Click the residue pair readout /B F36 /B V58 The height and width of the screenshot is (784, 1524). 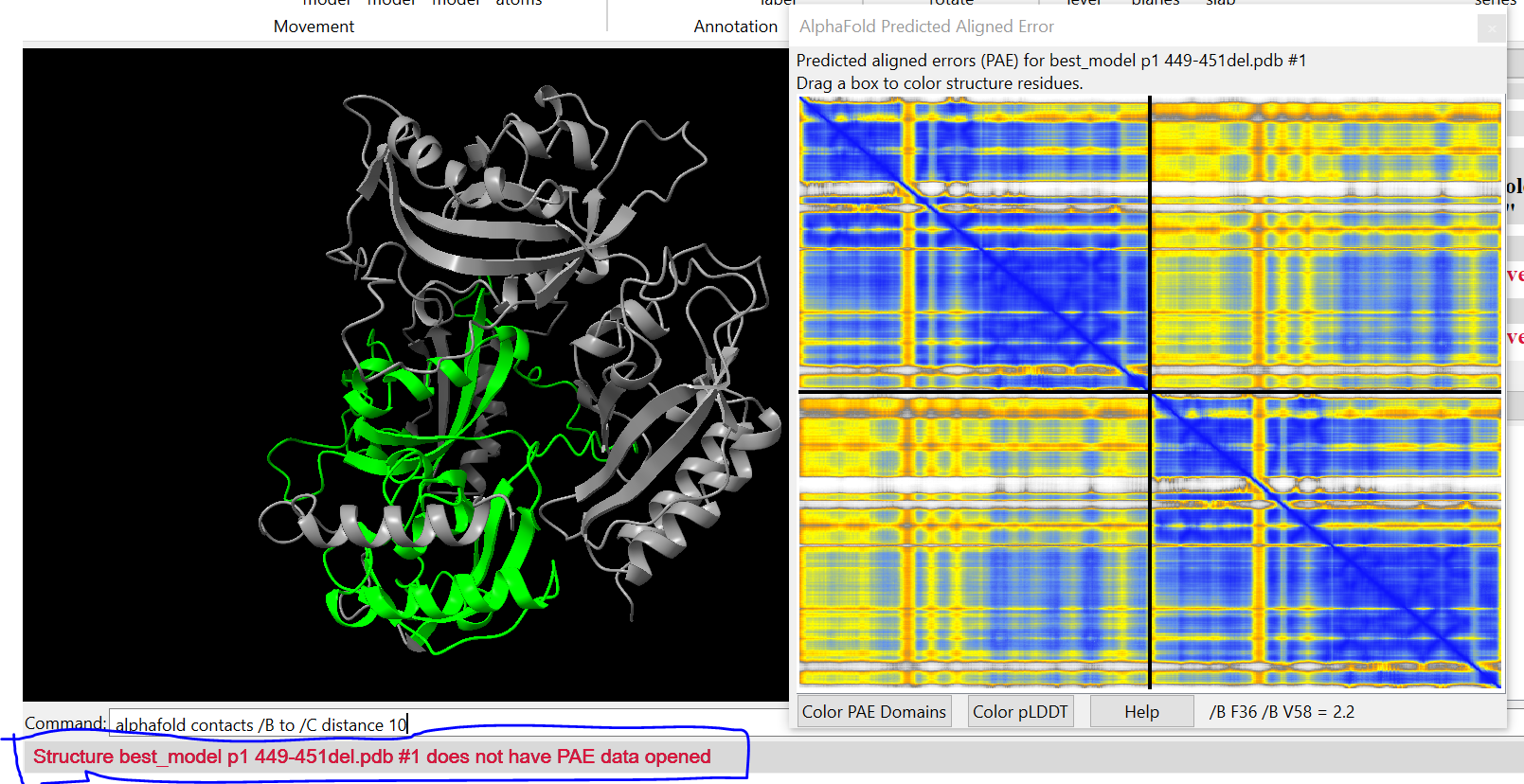[1282, 712]
